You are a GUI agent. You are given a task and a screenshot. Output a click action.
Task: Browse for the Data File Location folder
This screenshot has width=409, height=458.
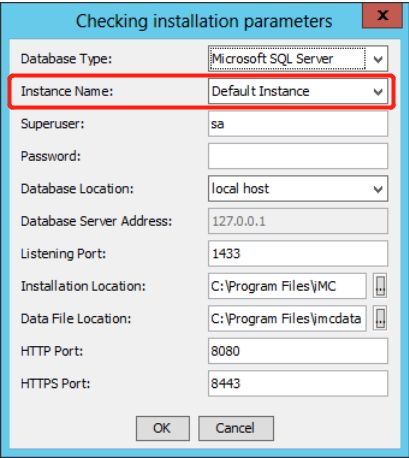click(x=380, y=318)
